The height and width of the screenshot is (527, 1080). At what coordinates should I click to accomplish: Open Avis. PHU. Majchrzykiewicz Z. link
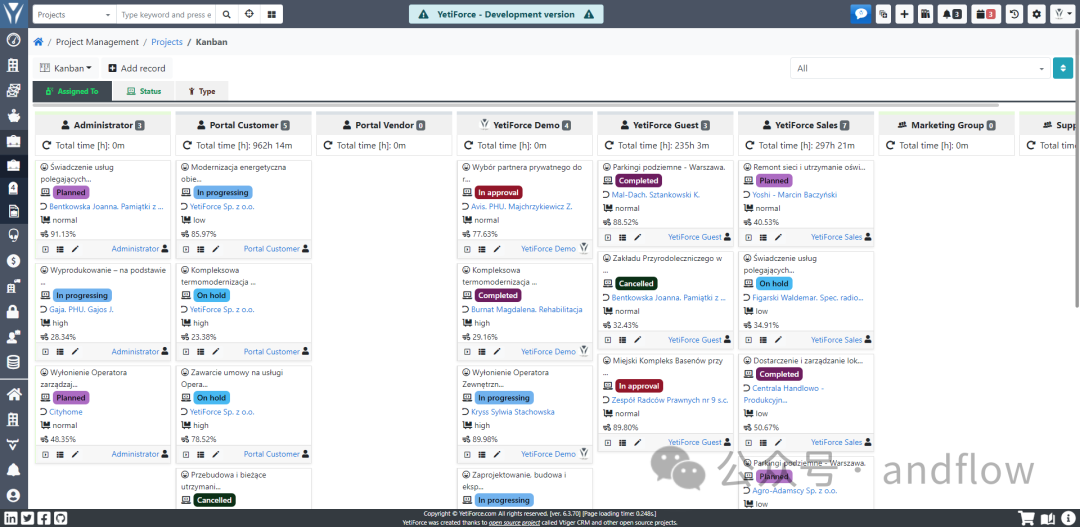pos(521,206)
